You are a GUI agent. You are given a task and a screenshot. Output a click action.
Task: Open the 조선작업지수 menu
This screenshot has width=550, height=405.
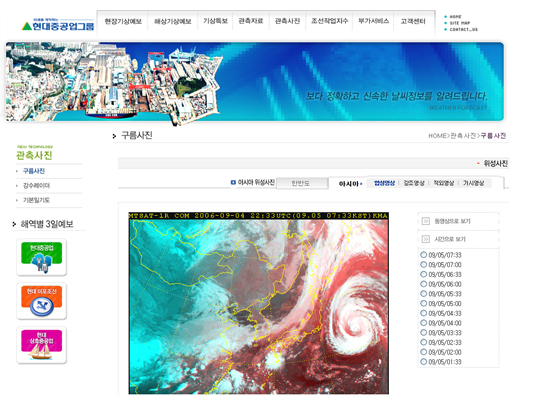(329, 21)
